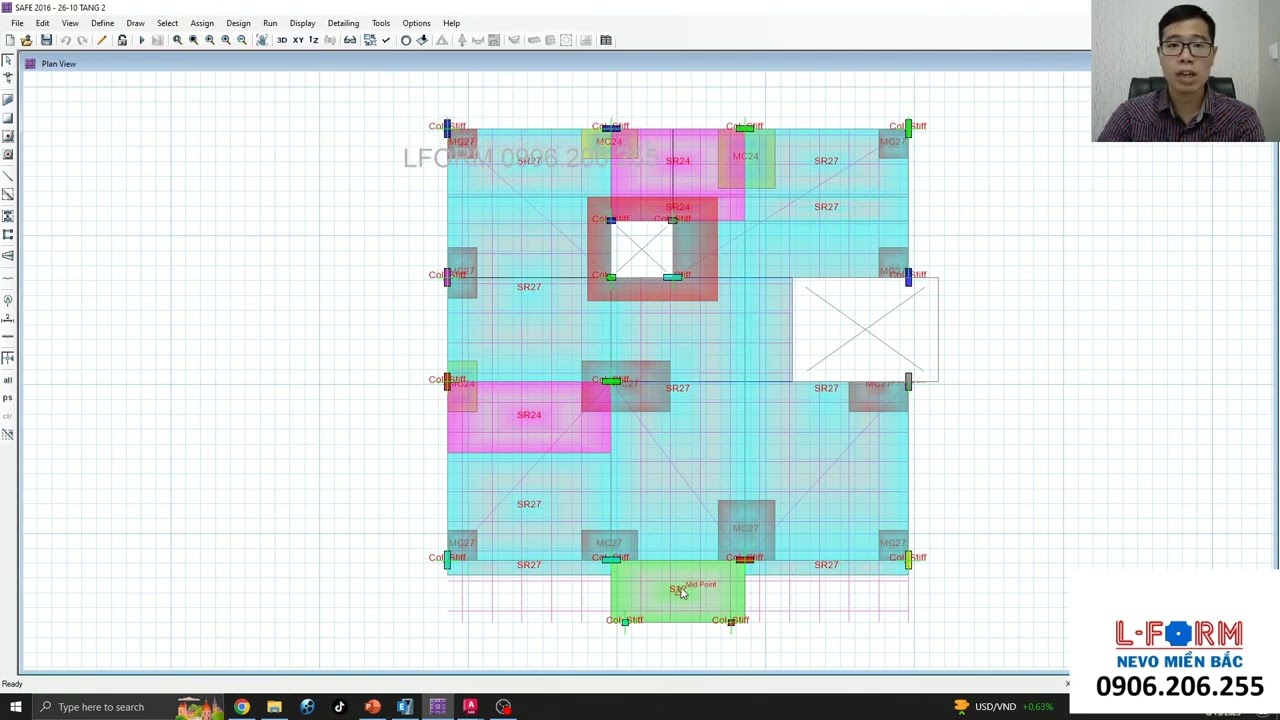Image resolution: width=1280 pixels, height=720 pixels.
Task: Click the 'clr' clear selection button
Action: (8, 416)
